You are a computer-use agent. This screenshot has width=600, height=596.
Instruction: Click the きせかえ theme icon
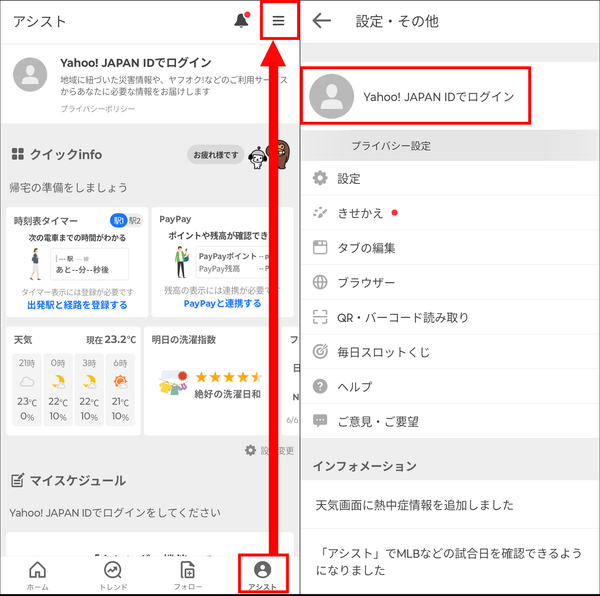coord(320,213)
